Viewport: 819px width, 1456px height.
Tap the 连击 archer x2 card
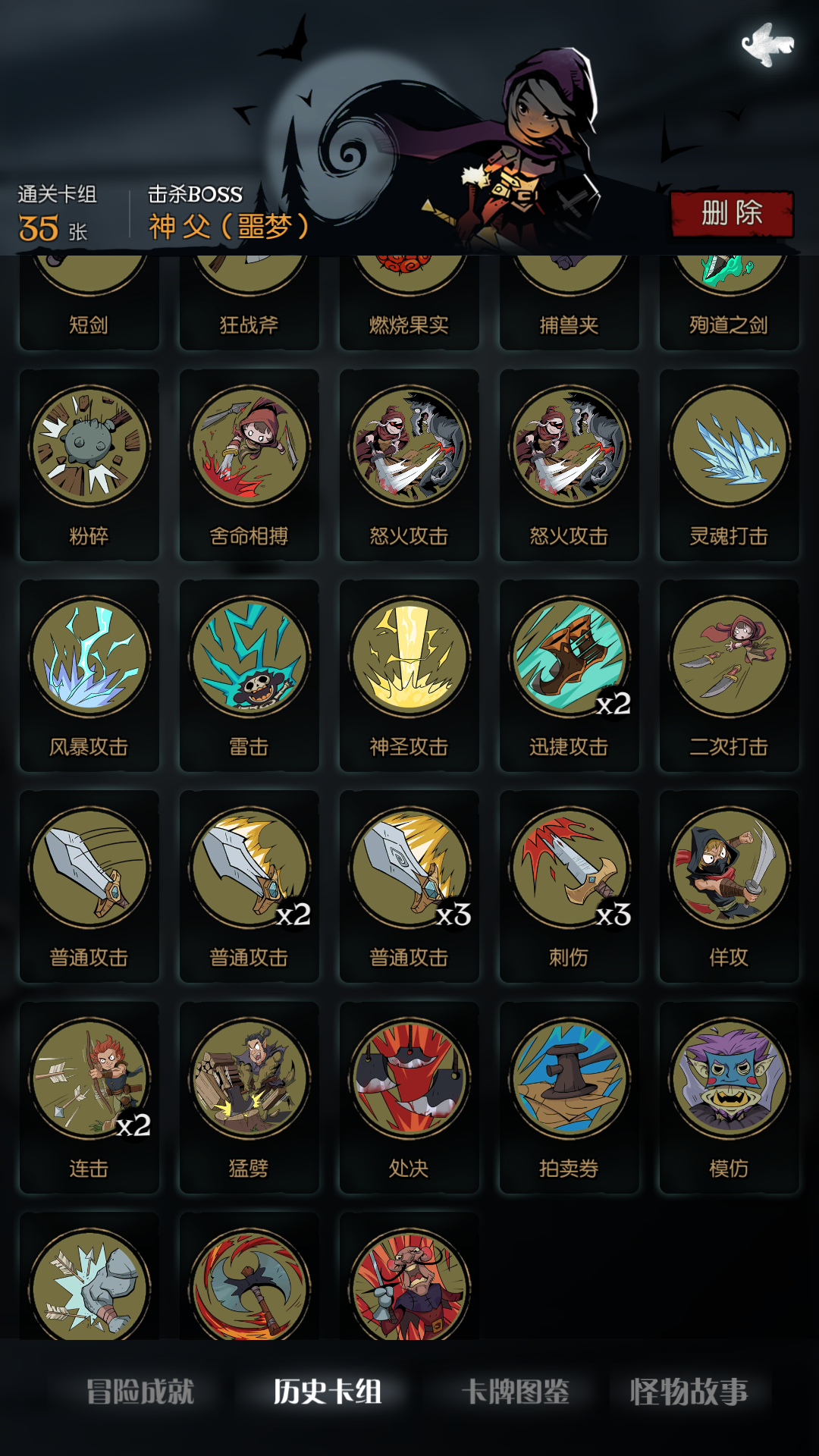[x=89, y=1097]
